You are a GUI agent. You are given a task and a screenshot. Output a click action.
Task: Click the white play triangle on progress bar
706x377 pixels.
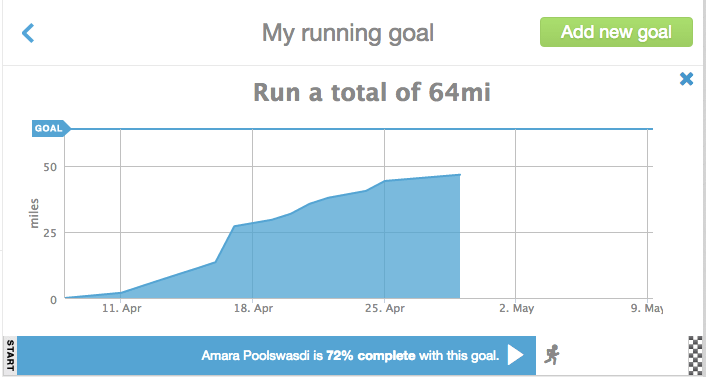[516, 355]
